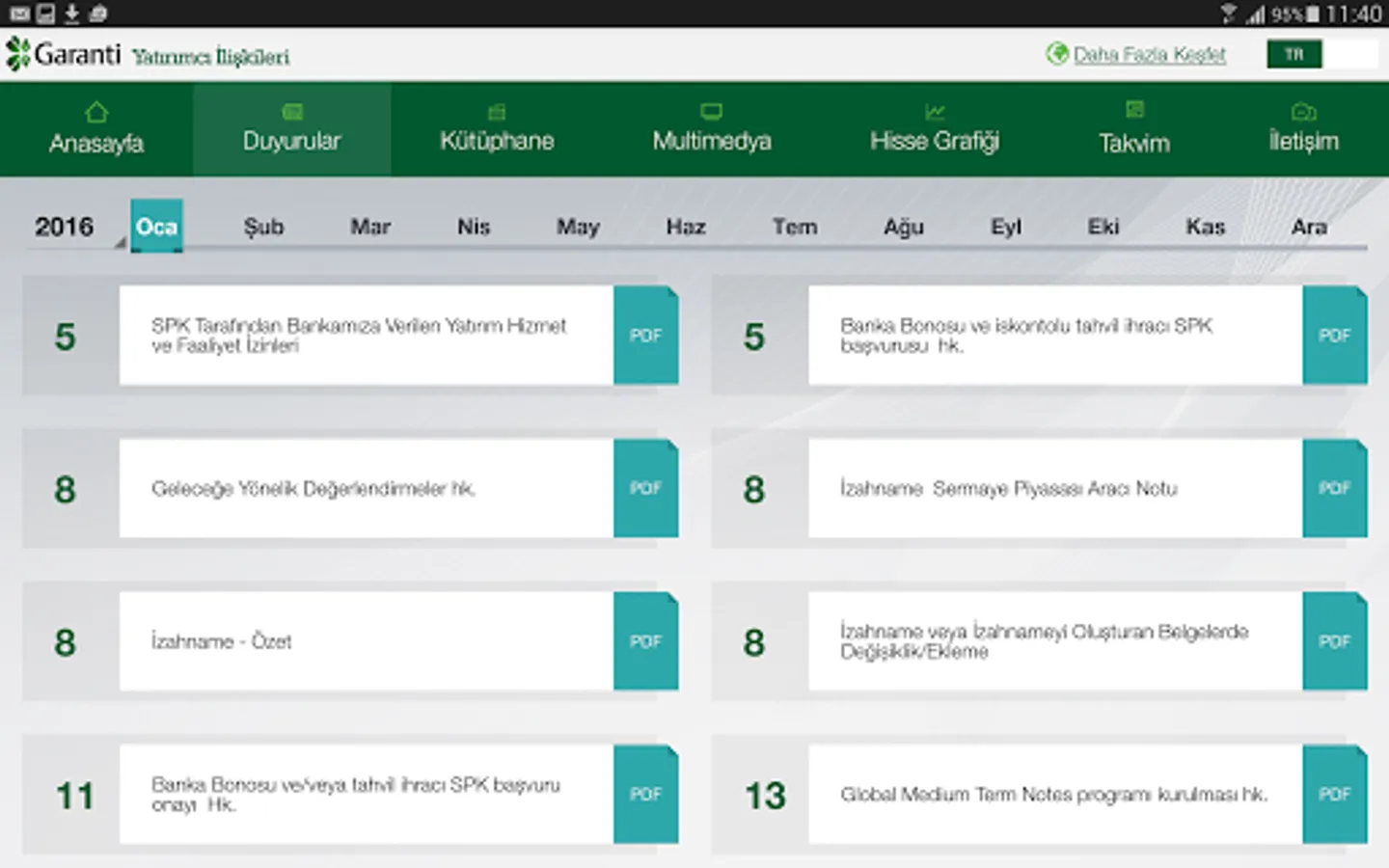Select the Şub month tab

click(263, 227)
